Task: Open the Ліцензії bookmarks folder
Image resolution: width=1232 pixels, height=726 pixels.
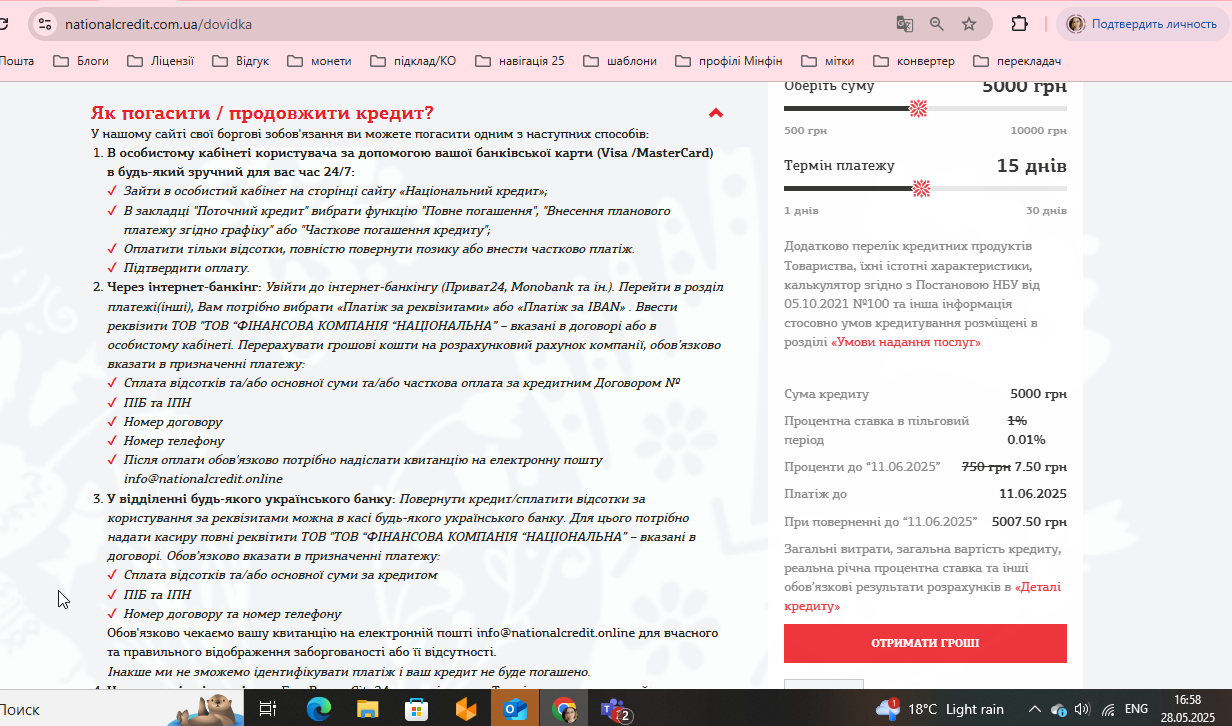Action: (x=161, y=61)
